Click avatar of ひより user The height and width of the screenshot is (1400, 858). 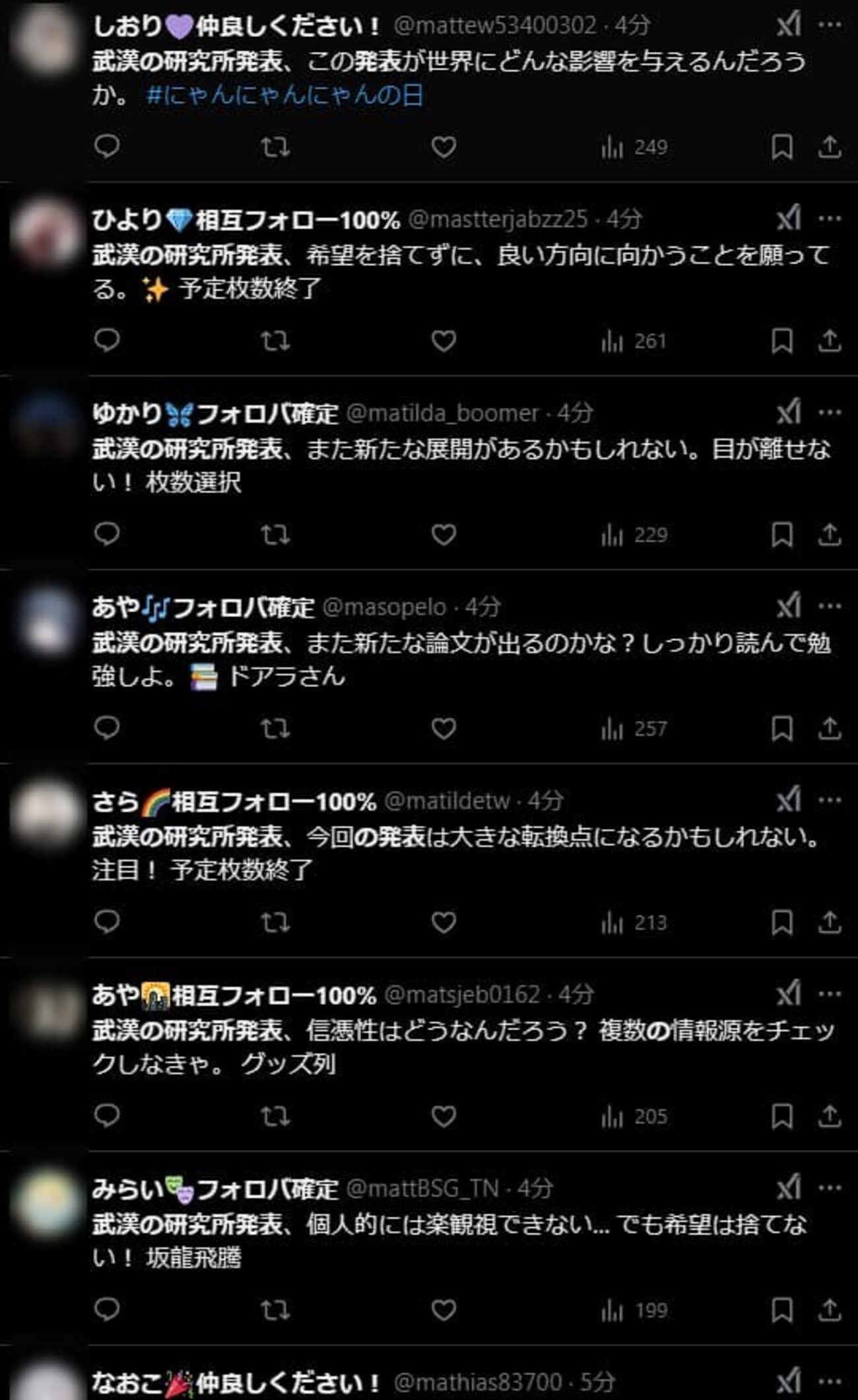coord(45,234)
